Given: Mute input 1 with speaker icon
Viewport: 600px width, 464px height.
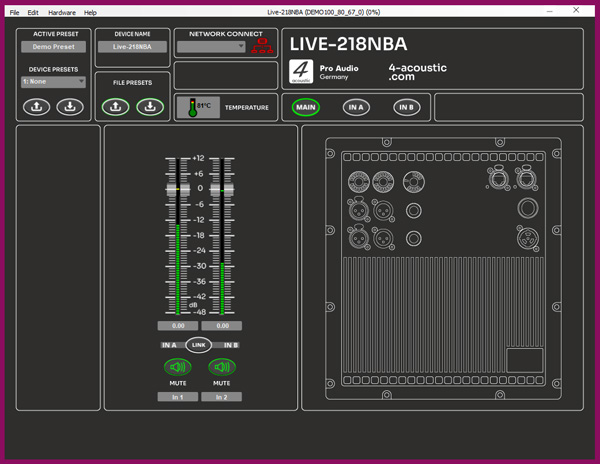Looking at the screenshot, I should 178,367.
